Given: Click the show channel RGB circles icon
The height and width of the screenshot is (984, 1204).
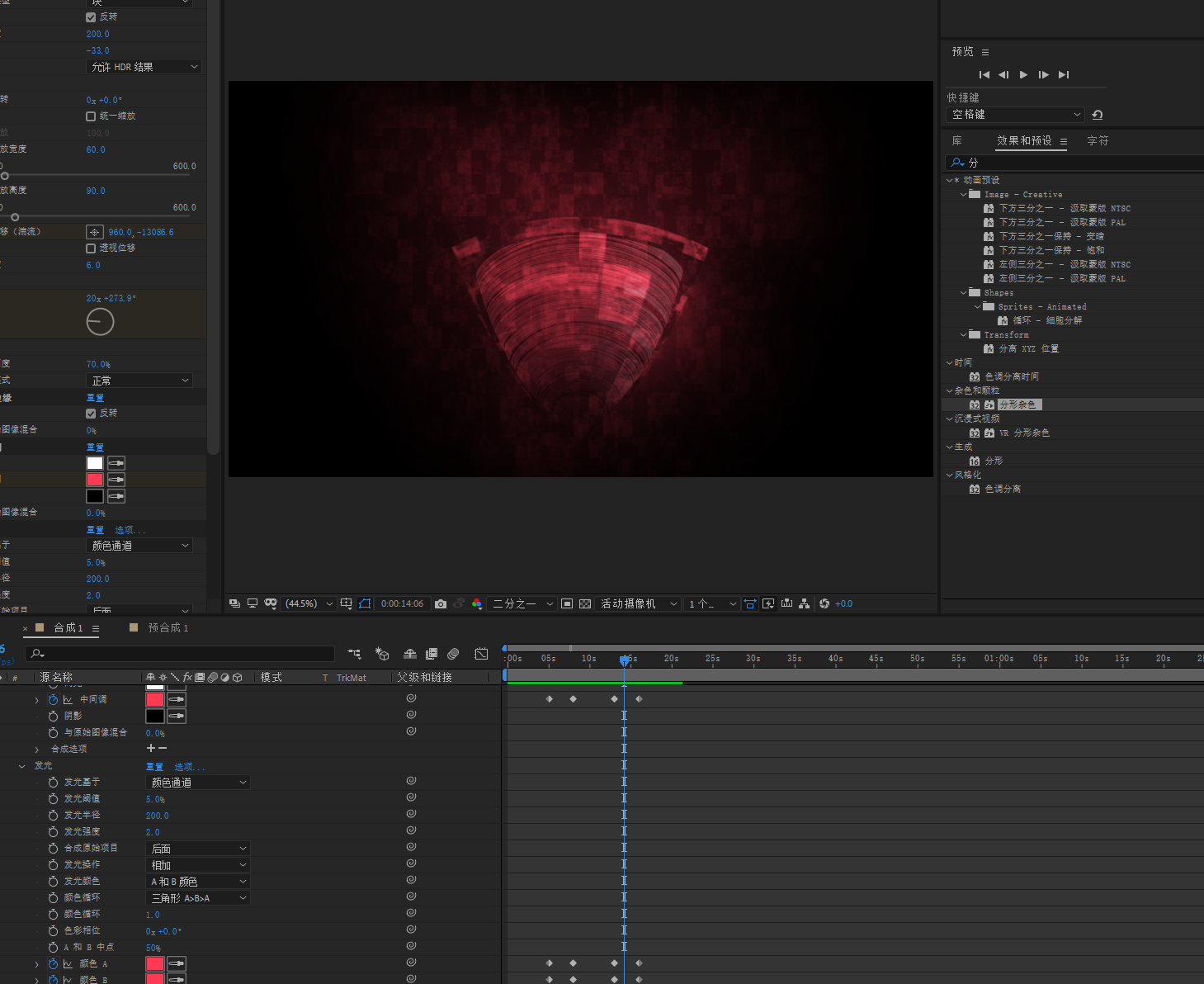Looking at the screenshot, I should (476, 603).
